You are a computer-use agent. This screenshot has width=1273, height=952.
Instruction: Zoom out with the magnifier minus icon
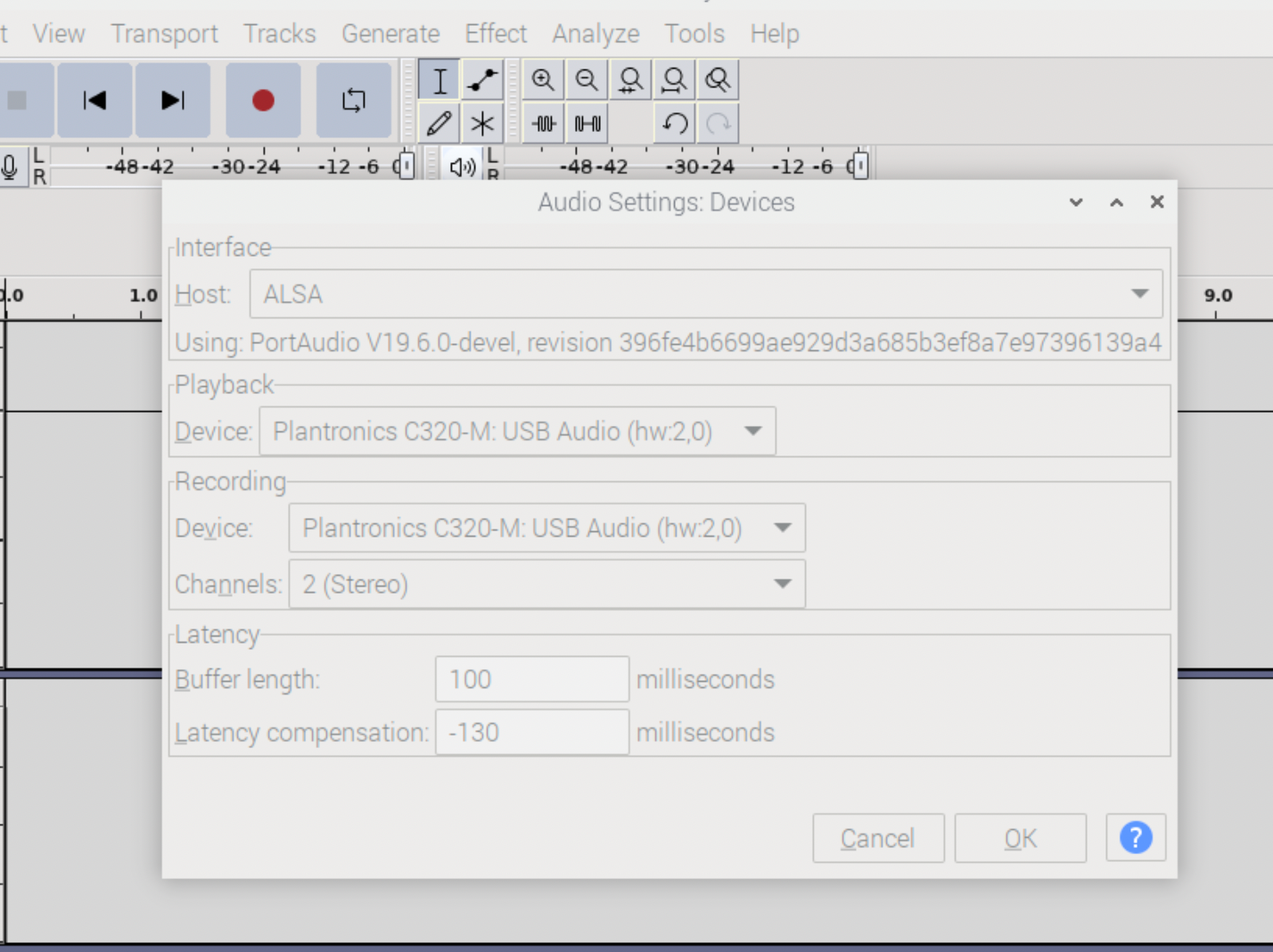click(587, 80)
